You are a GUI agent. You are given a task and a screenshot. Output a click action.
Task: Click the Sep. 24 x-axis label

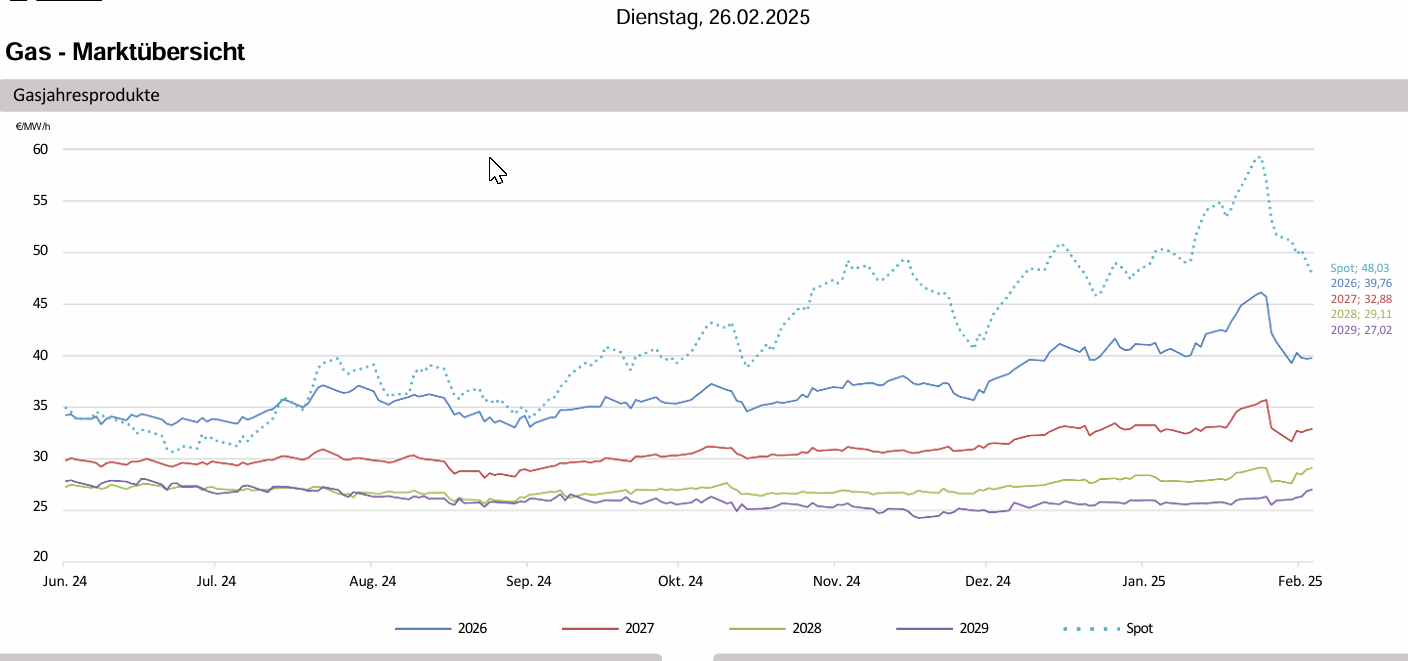tap(529, 581)
